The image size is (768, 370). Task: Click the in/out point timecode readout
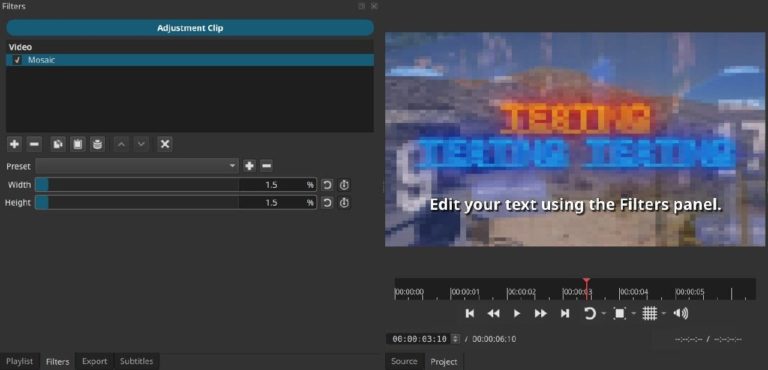click(x=708, y=339)
